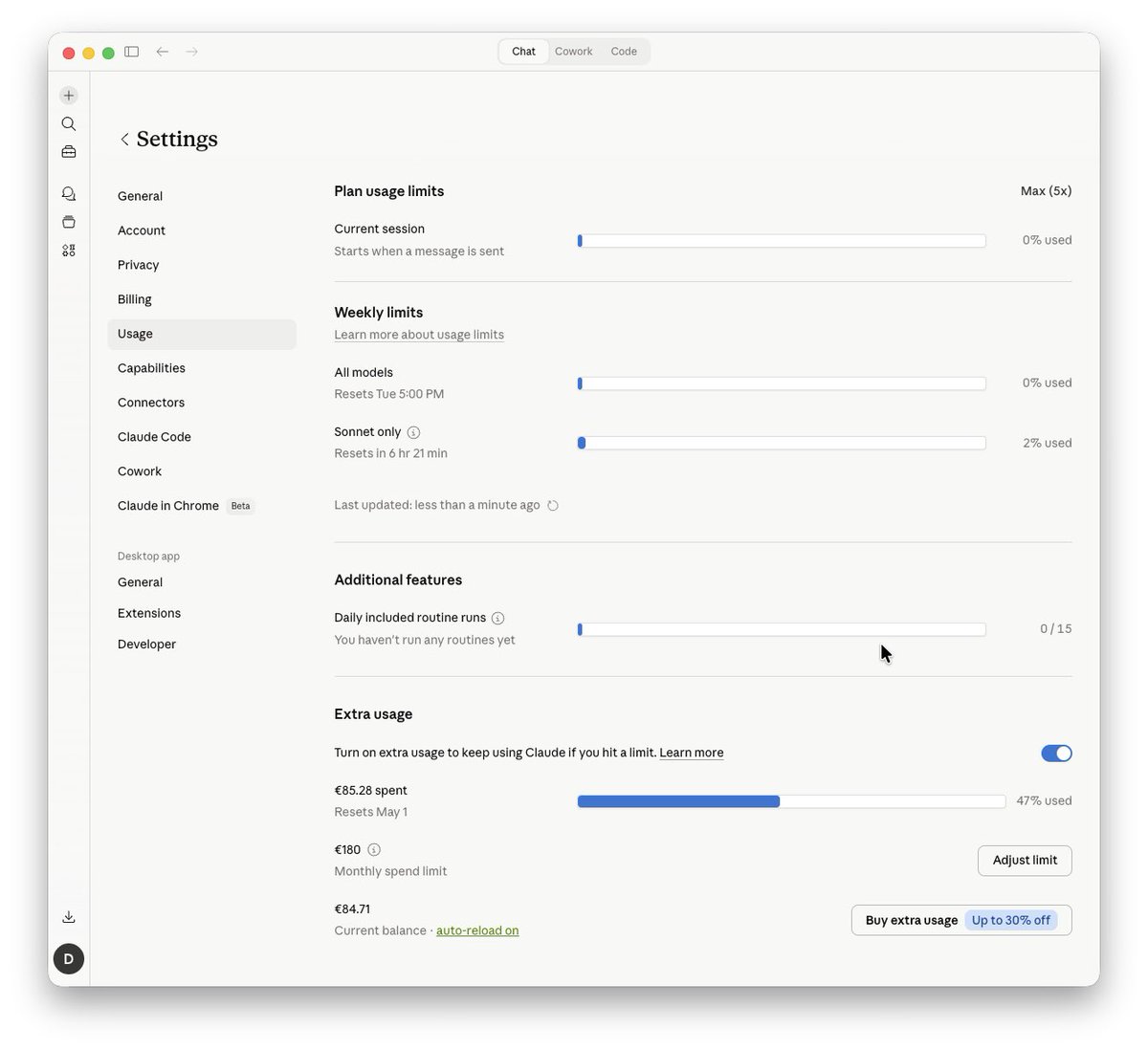
Task: Go back with the left arrow
Action: (x=163, y=52)
